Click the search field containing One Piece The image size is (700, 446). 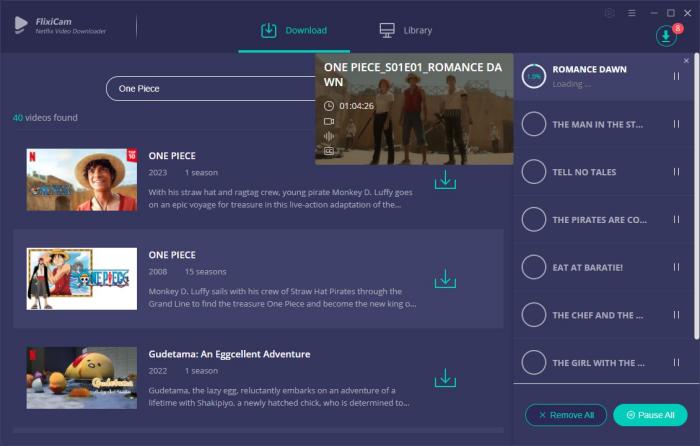(210, 89)
